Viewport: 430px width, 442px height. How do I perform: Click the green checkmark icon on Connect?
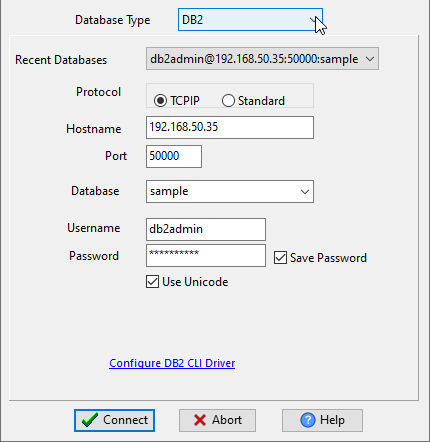click(90, 420)
